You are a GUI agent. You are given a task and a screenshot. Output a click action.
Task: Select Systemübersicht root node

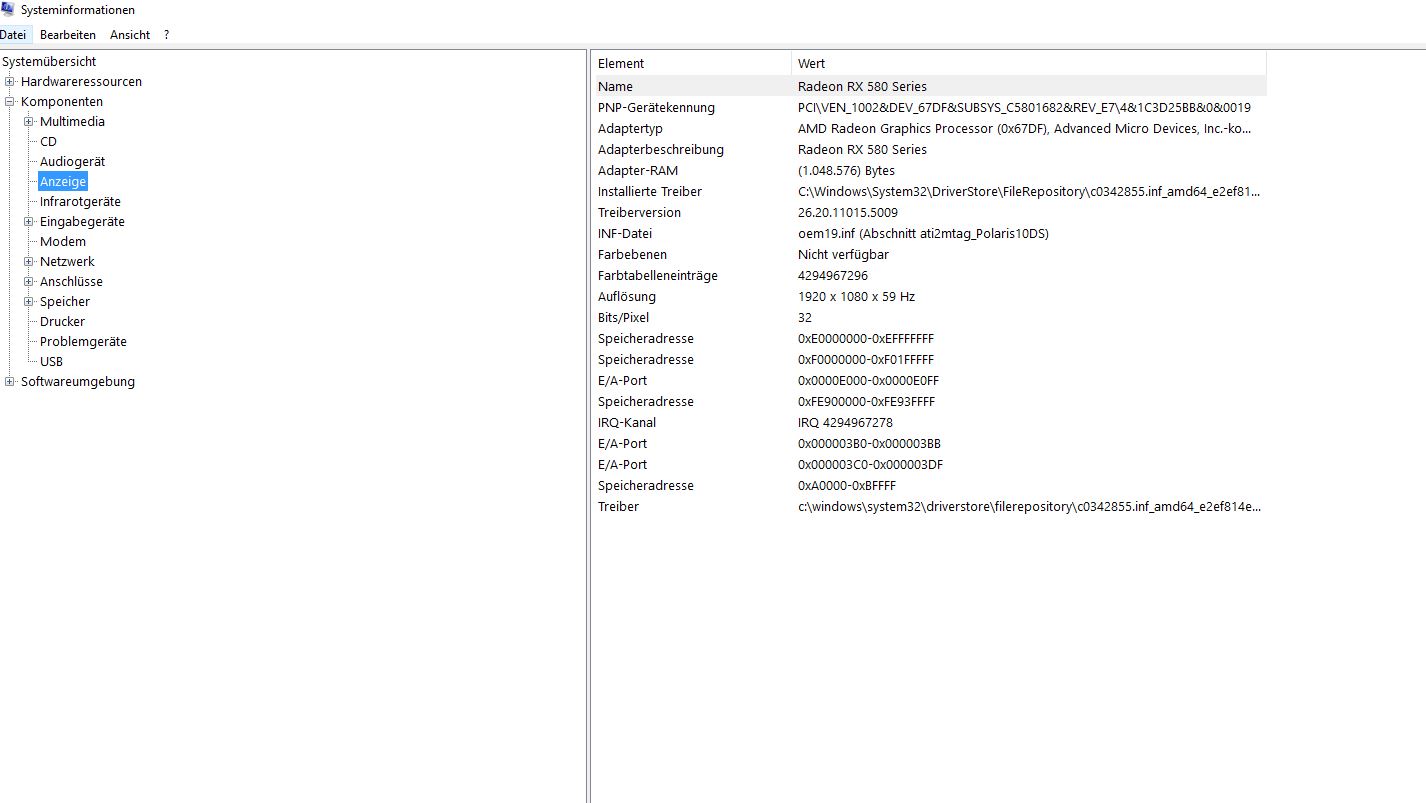[49, 62]
